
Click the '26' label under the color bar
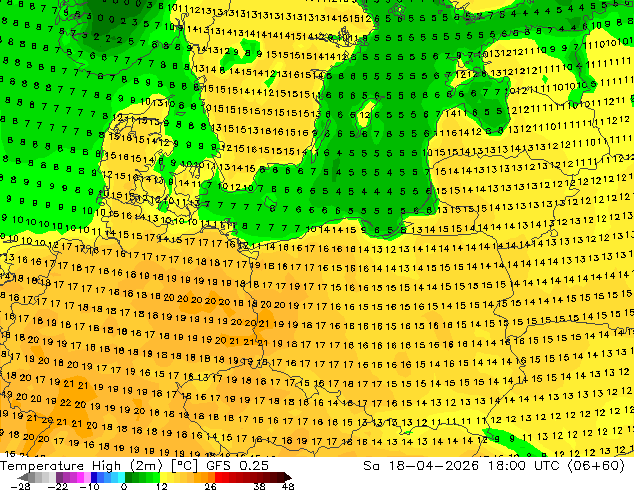(x=210, y=486)
